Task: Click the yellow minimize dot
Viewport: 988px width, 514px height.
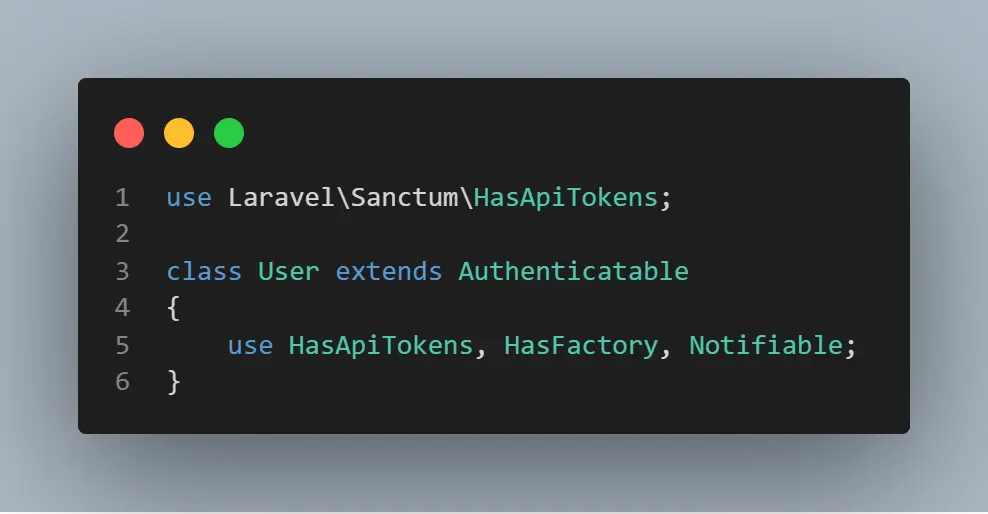Action: click(x=179, y=133)
